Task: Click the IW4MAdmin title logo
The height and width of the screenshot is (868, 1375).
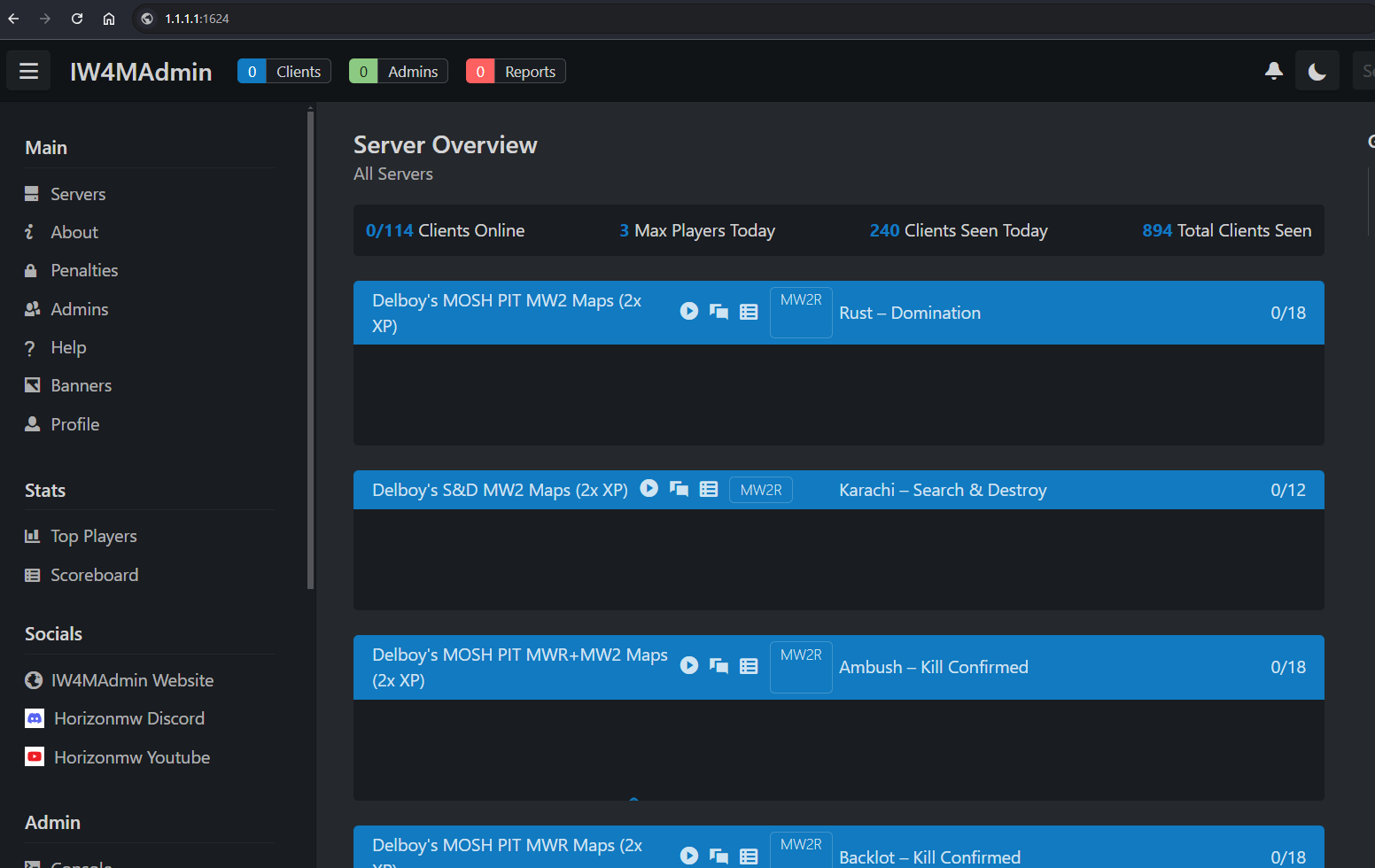Action: coord(141,72)
